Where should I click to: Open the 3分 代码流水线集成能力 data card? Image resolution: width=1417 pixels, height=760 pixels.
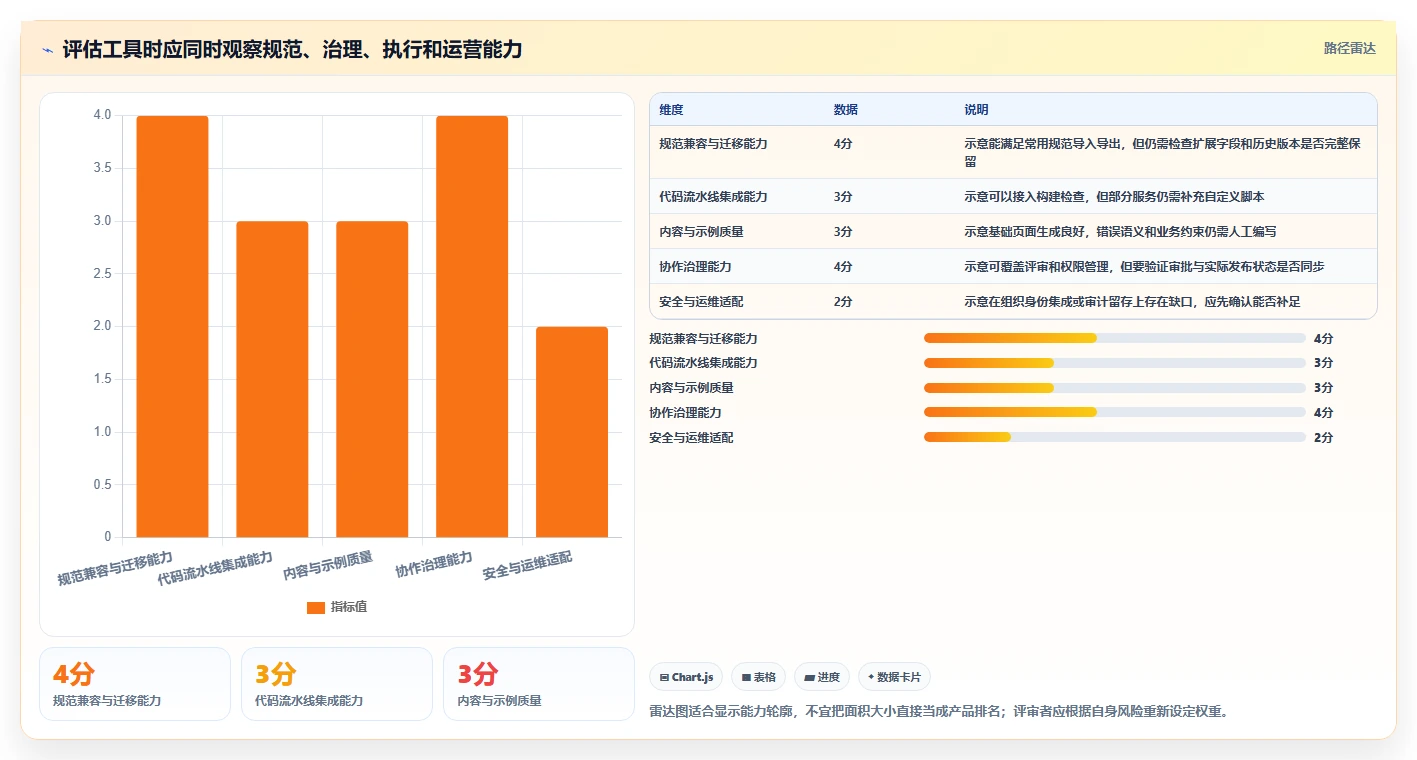click(337, 684)
